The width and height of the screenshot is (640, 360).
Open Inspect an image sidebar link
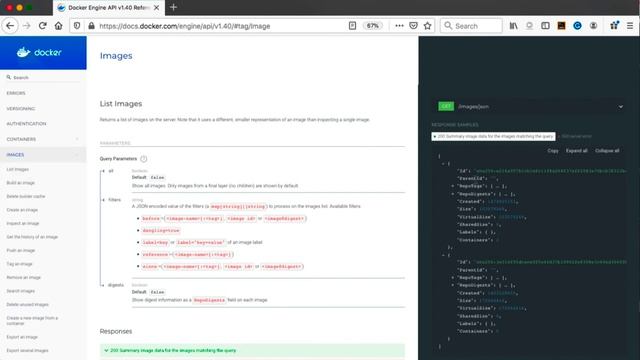click(23, 223)
